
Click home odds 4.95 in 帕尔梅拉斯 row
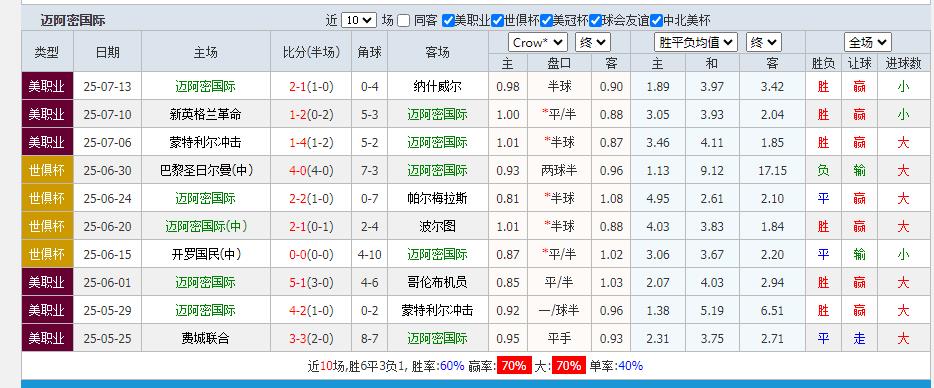(658, 198)
